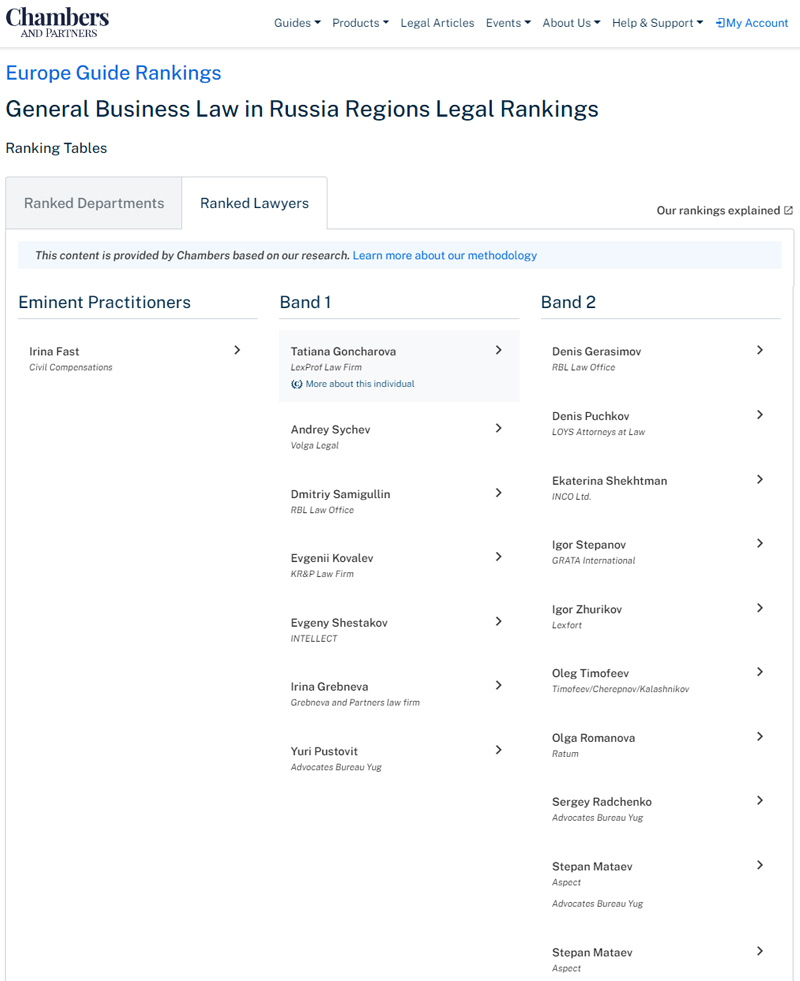
Task: Click the Civil Compensations firm text
Action: 71,367
